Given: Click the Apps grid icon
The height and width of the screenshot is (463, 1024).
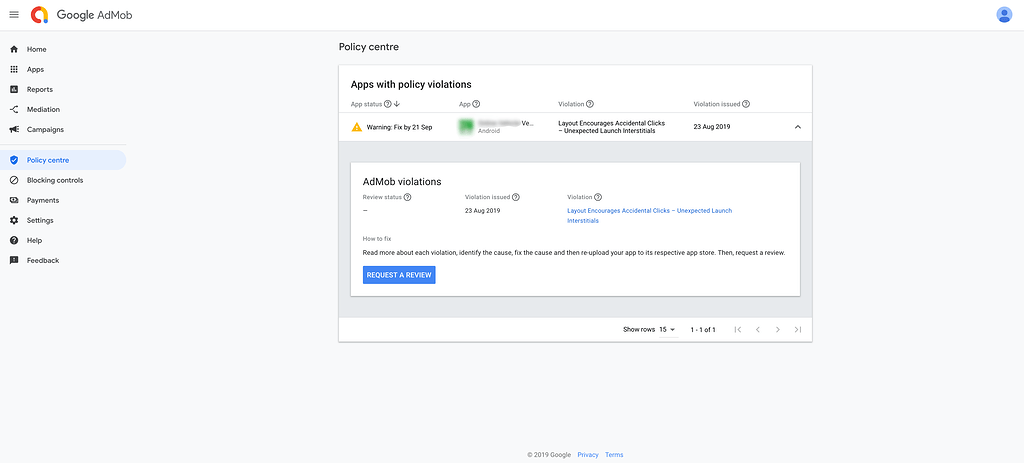Looking at the screenshot, I should 14,69.
